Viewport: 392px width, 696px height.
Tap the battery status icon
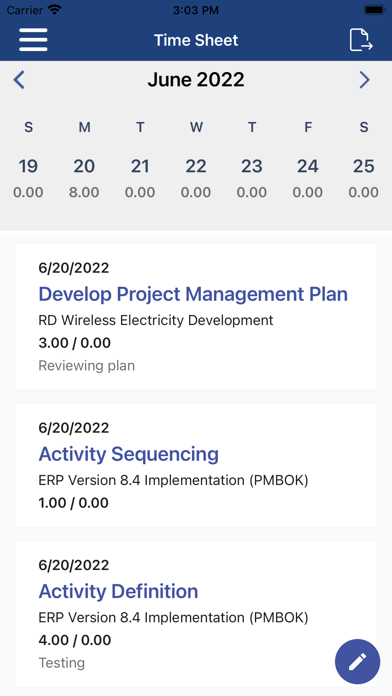pos(374,10)
